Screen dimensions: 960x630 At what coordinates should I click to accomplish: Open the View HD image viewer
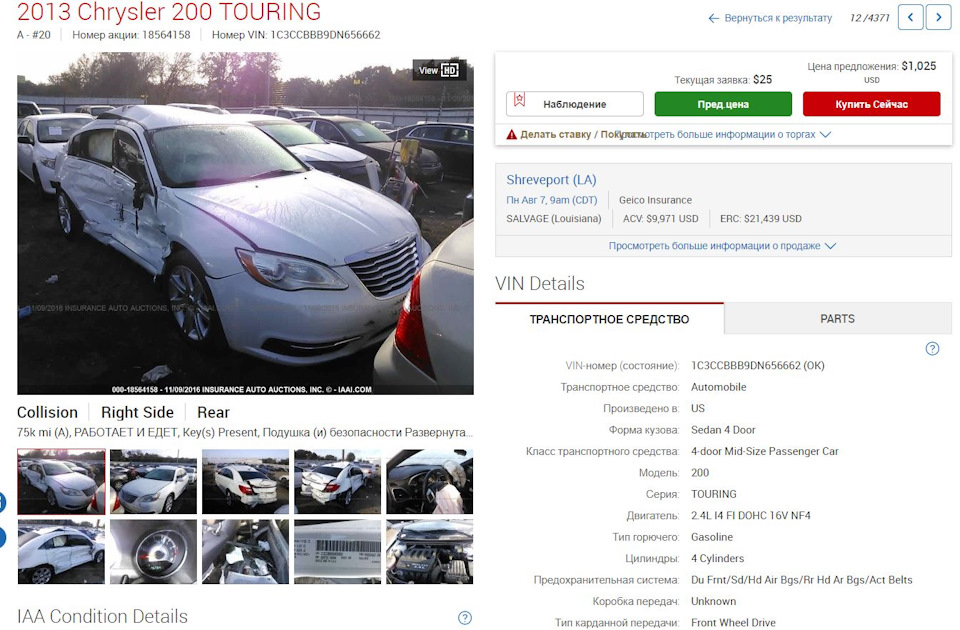point(439,70)
